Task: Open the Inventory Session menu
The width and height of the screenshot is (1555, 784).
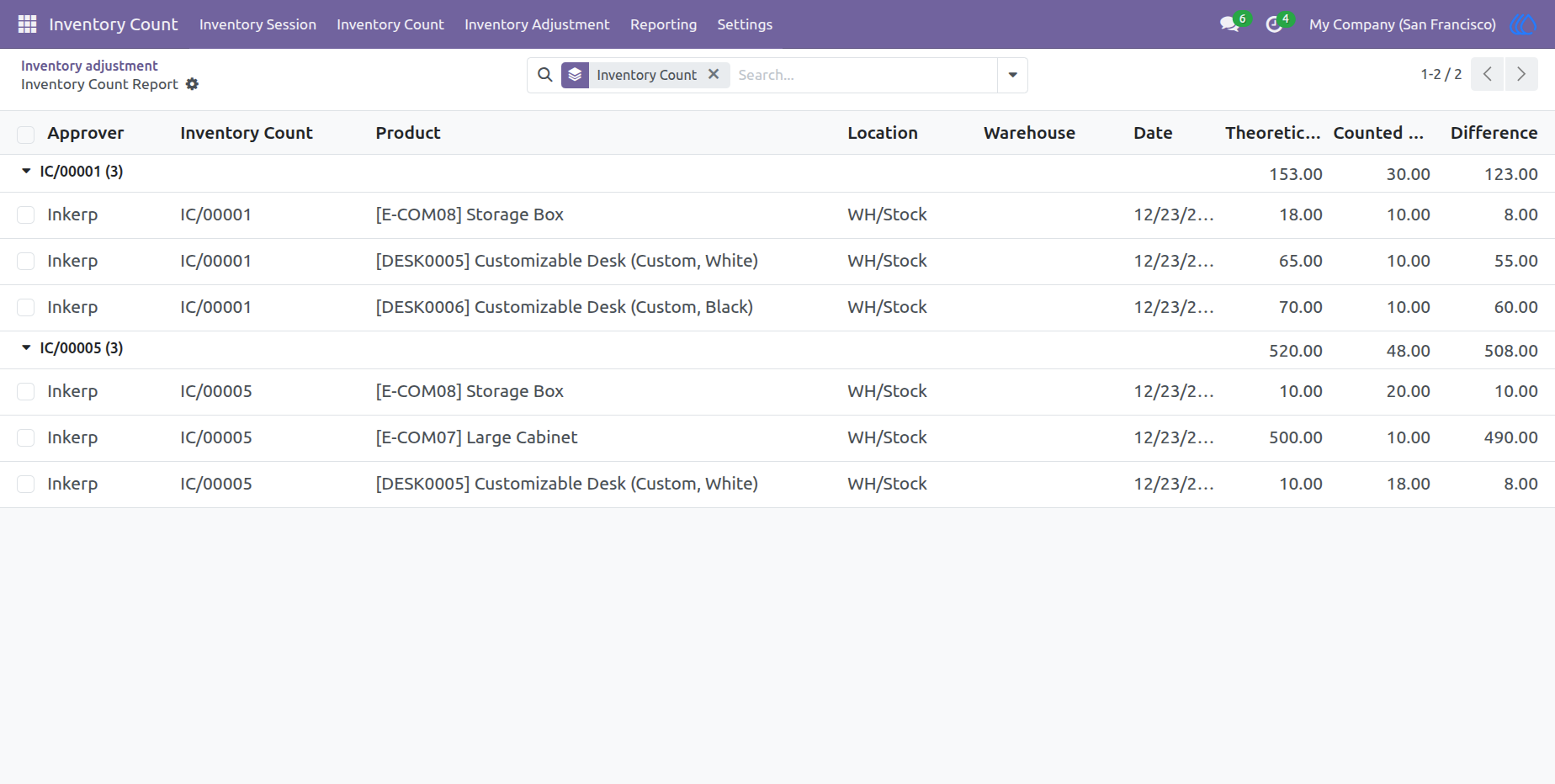Action: click(257, 24)
